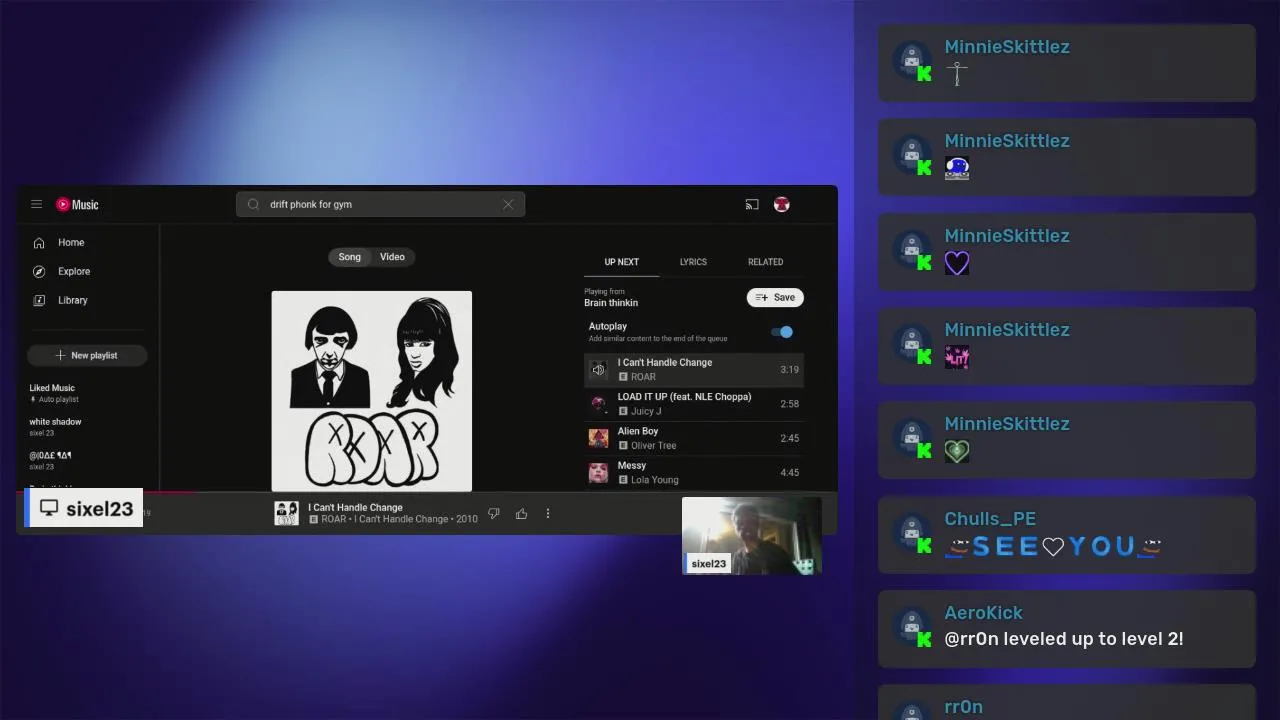
Task: Click the search field with drift phonk
Action: 380,204
